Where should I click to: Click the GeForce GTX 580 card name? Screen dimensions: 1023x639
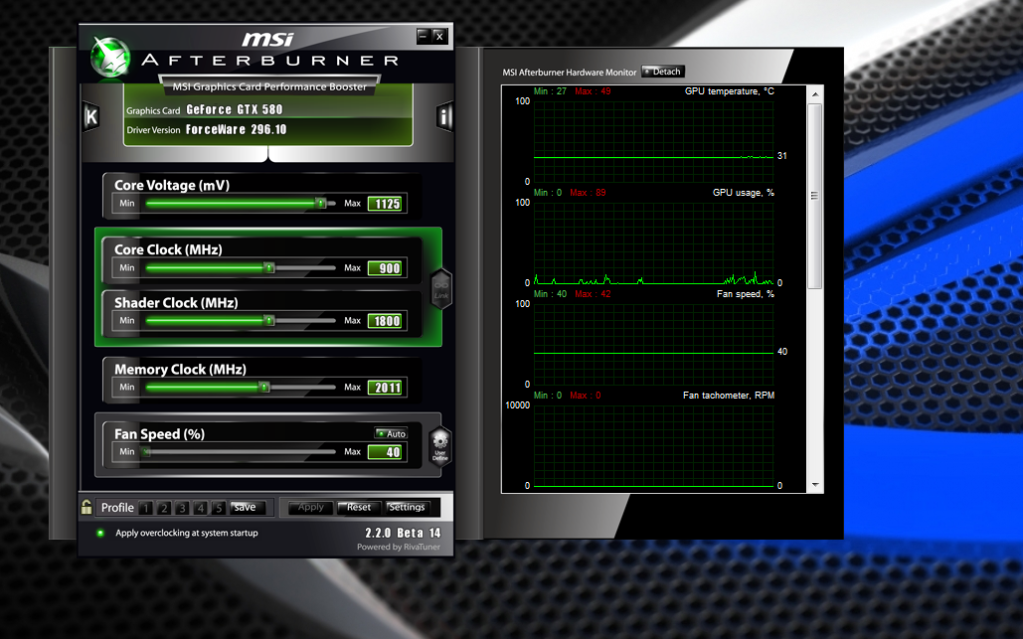pyautogui.click(x=234, y=110)
